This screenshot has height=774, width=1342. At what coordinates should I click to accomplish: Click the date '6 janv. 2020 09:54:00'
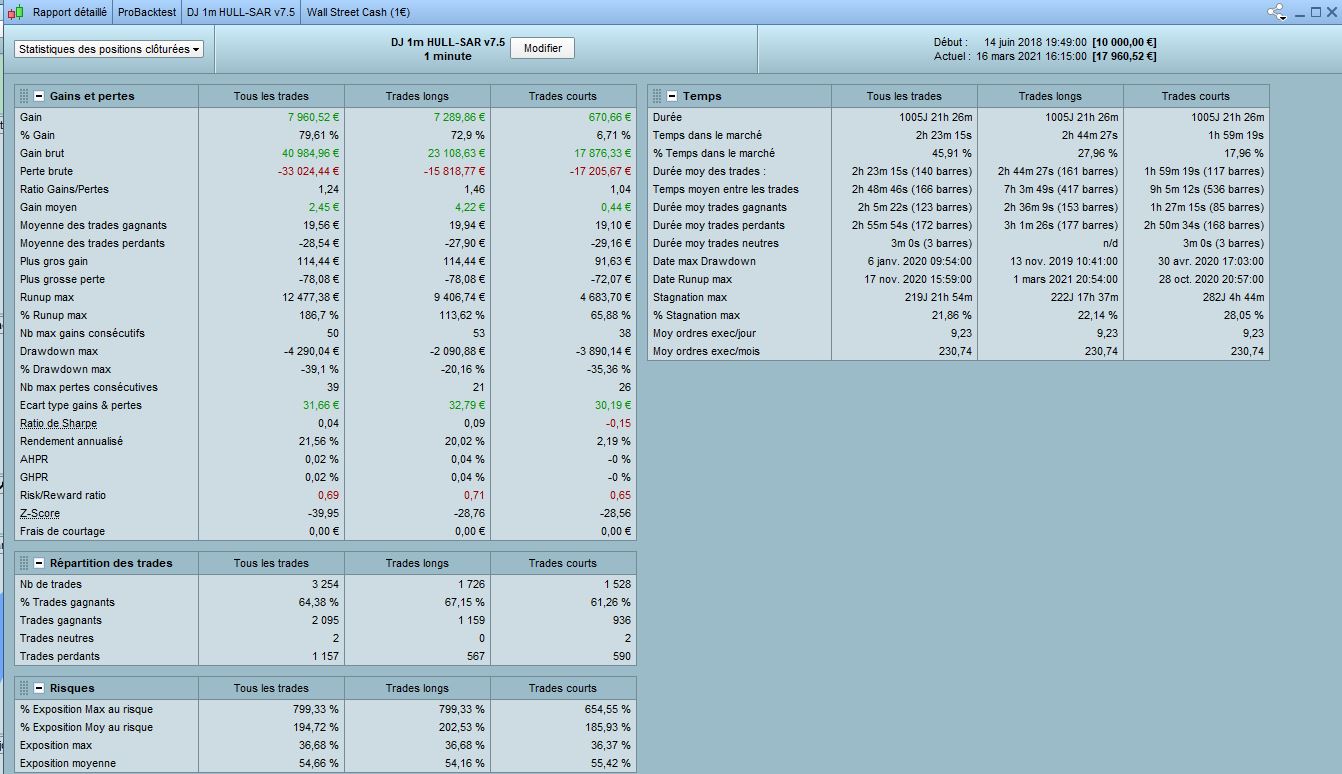[920, 261]
